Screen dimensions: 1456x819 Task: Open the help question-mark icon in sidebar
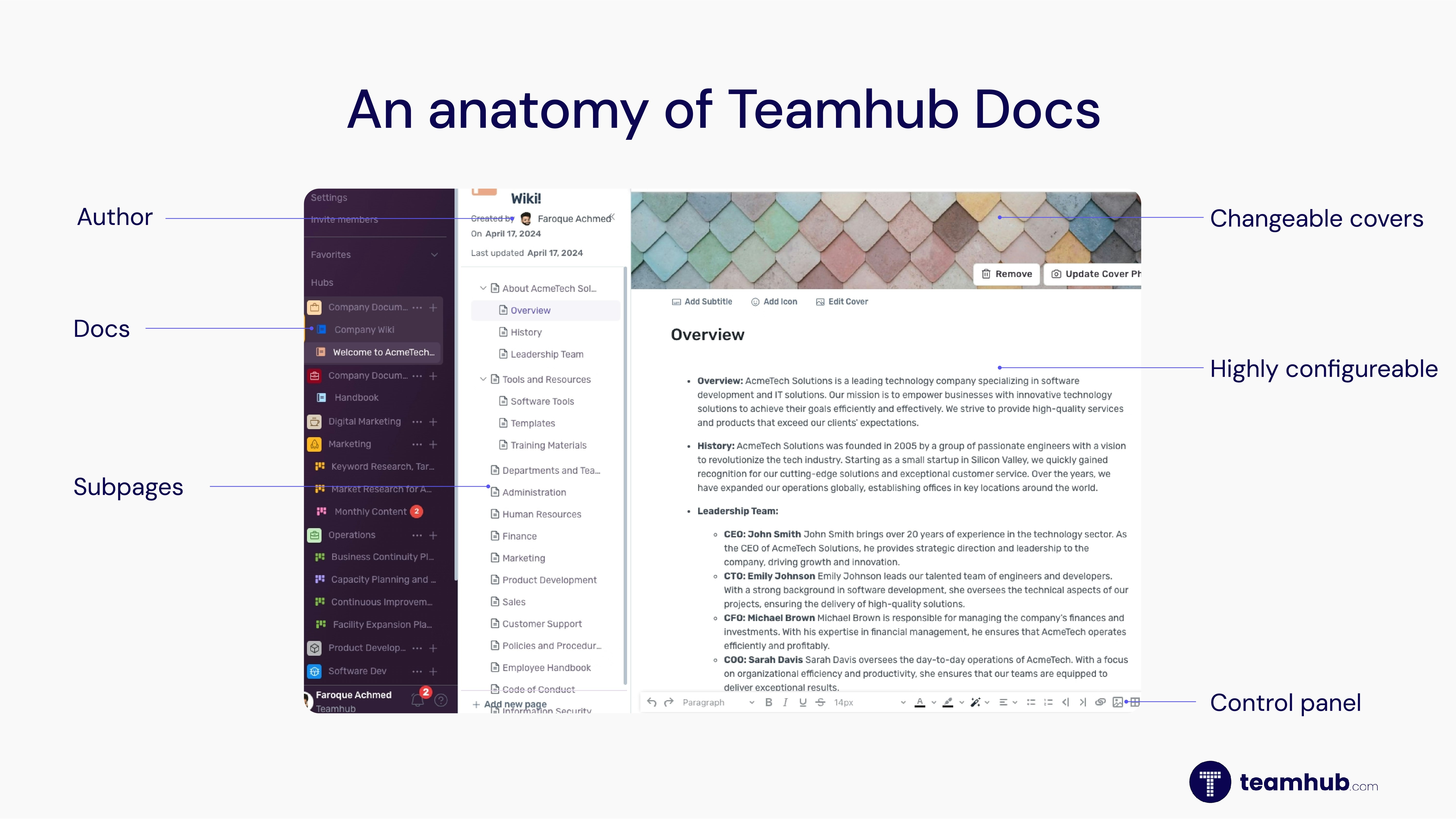click(x=441, y=700)
